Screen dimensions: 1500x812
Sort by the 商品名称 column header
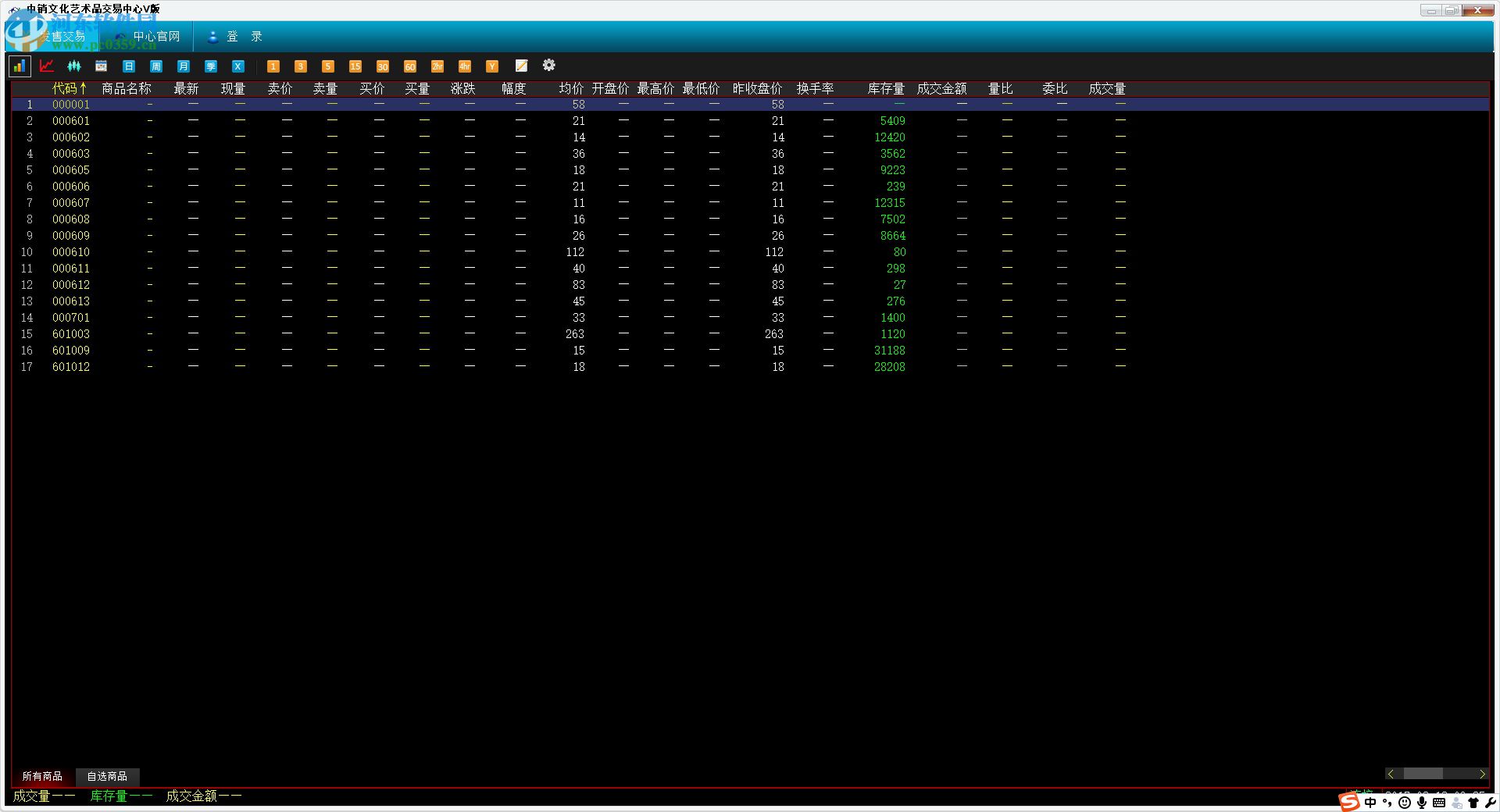click(x=127, y=88)
